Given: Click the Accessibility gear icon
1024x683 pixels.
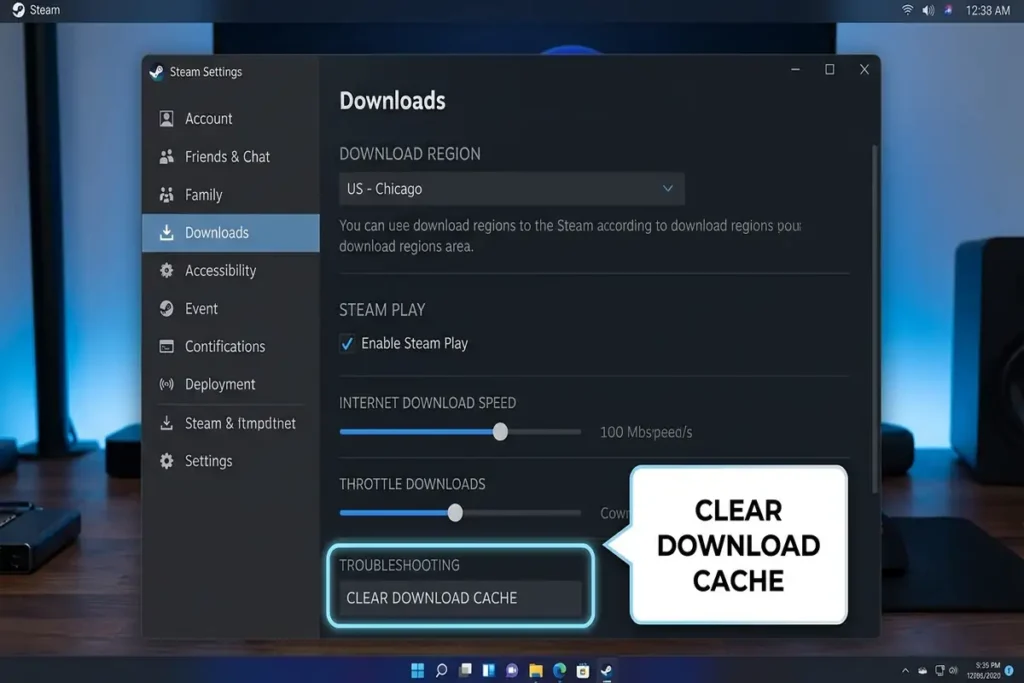Looking at the screenshot, I should coord(167,270).
